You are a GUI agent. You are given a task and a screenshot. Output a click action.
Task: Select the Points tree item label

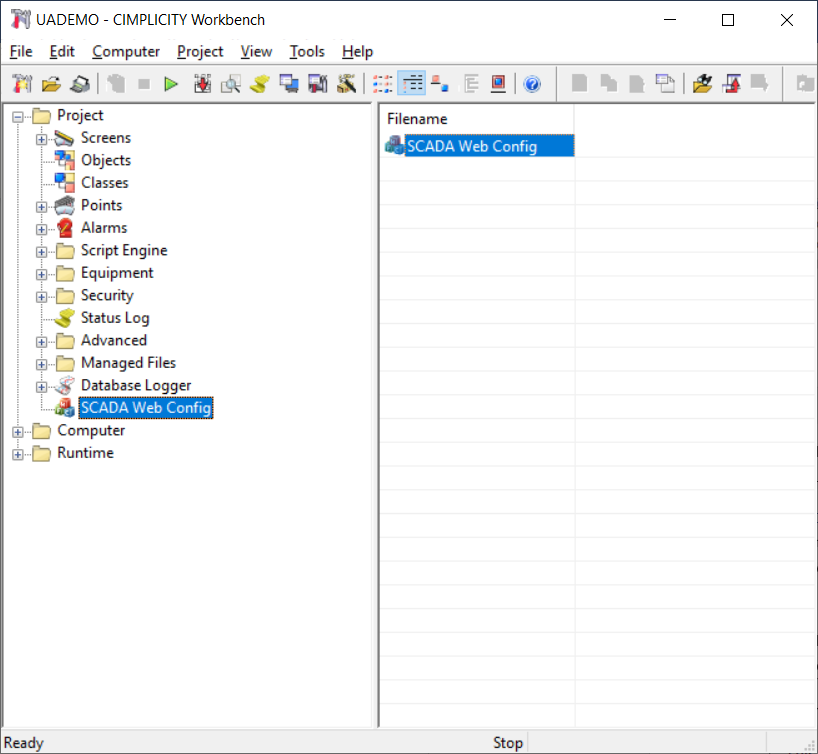(x=101, y=205)
